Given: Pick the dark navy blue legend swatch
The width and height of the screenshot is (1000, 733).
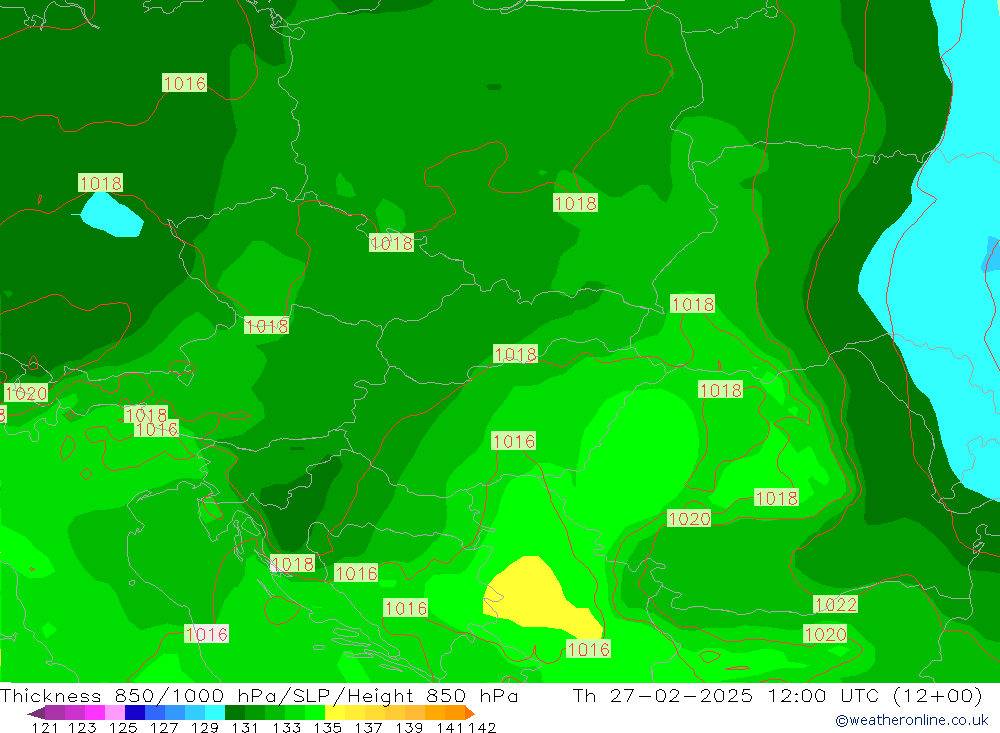Looking at the screenshot, I should 135,713.
